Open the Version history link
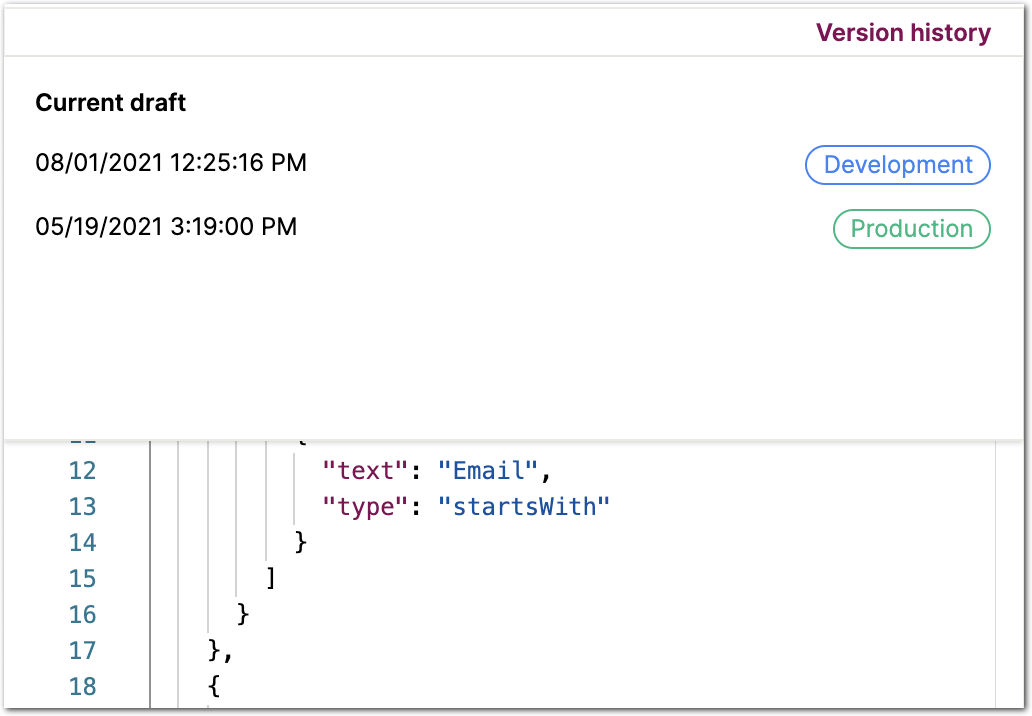 pyautogui.click(x=903, y=32)
